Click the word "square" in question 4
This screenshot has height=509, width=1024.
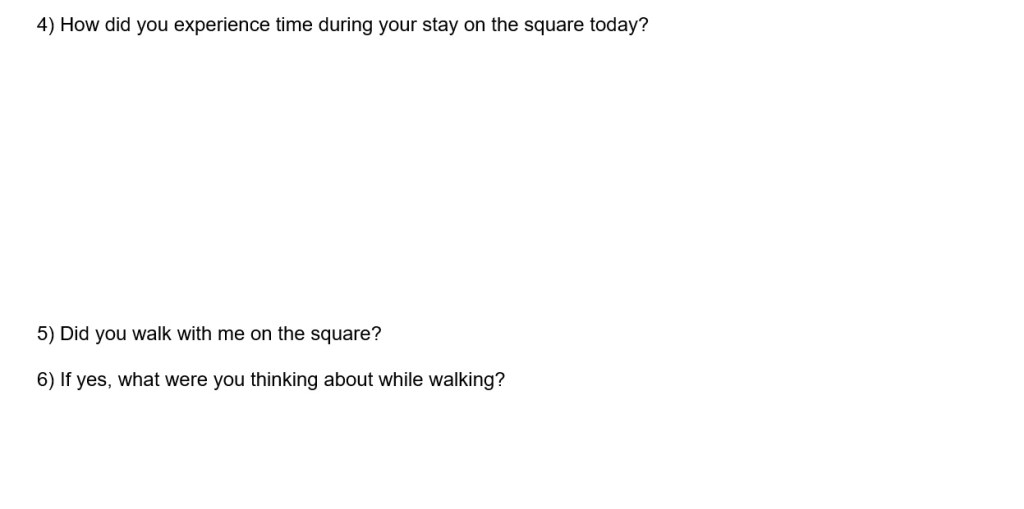click(554, 25)
